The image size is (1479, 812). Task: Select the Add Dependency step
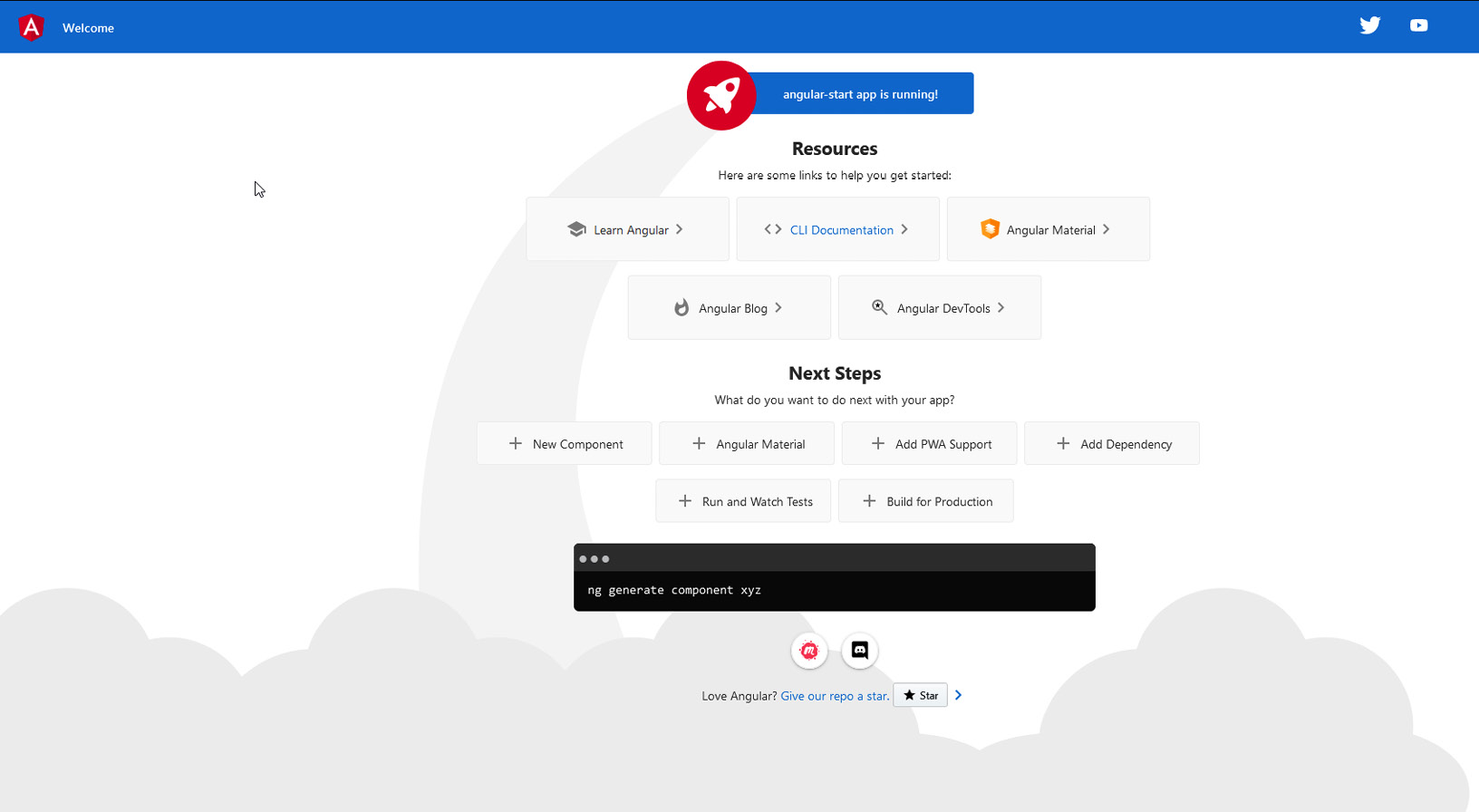click(x=1112, y=443)
